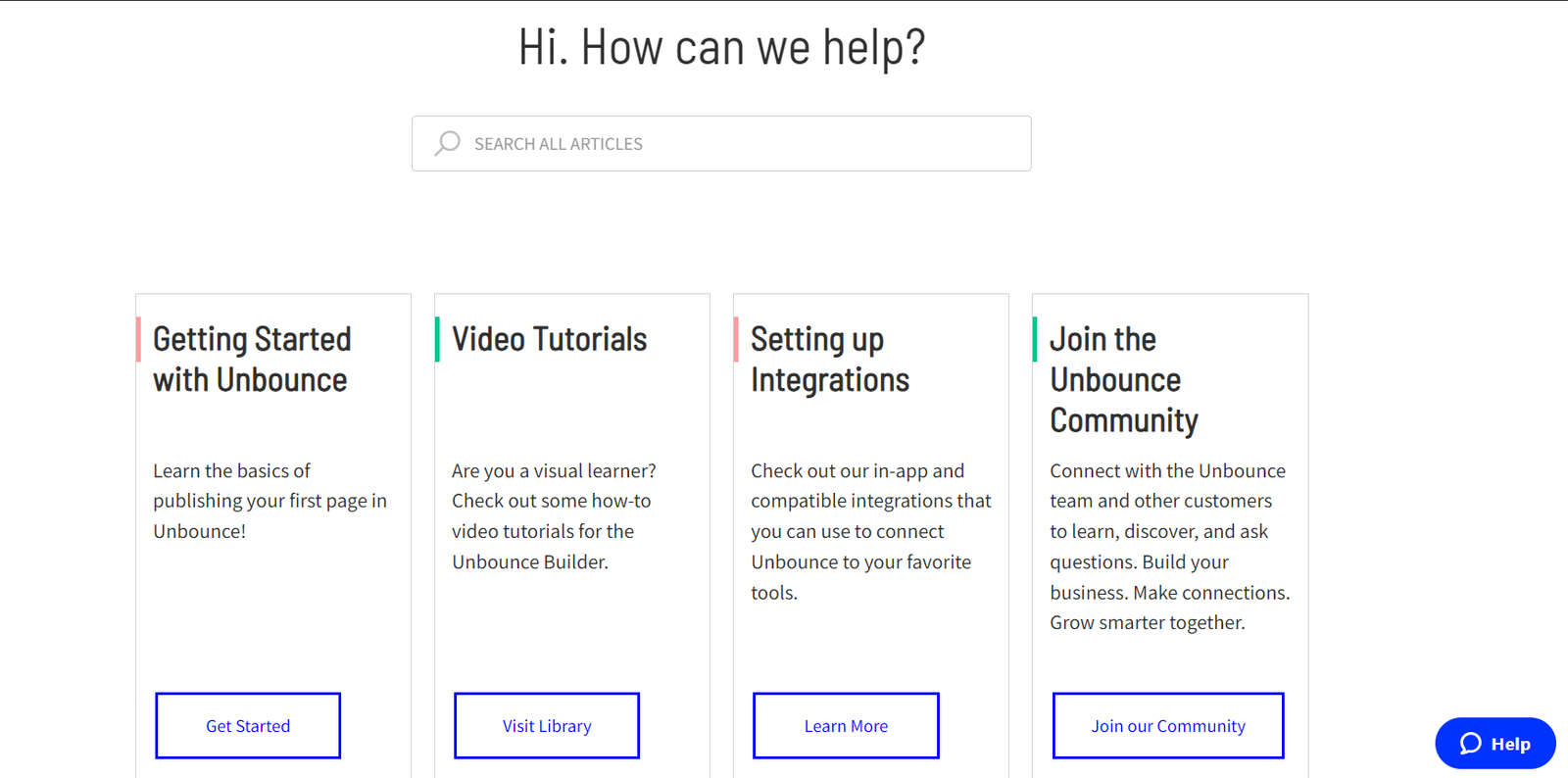Open the Visit Library button
Viewport: 1568px width, 778px height.
coord(547,726)
